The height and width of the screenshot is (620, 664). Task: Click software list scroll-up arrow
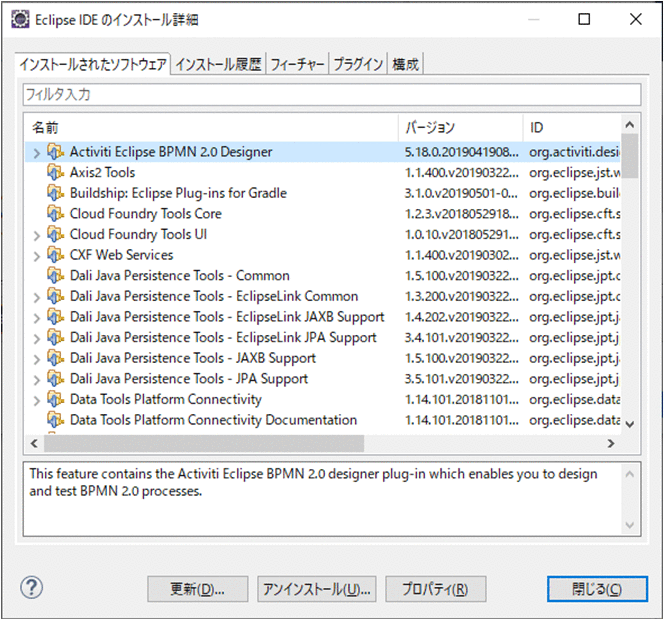pyautogui.click(x=630, y=125)
